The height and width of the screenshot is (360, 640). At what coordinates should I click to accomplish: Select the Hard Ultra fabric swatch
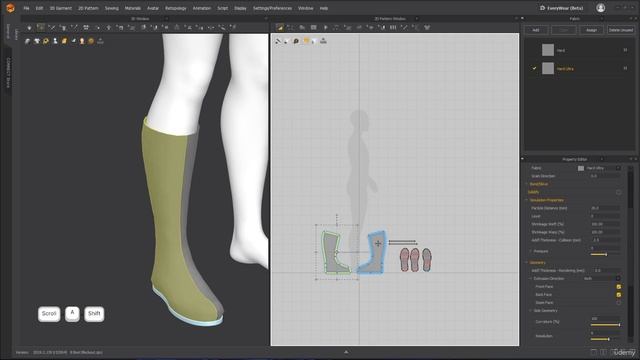click(x=548, y=69)
